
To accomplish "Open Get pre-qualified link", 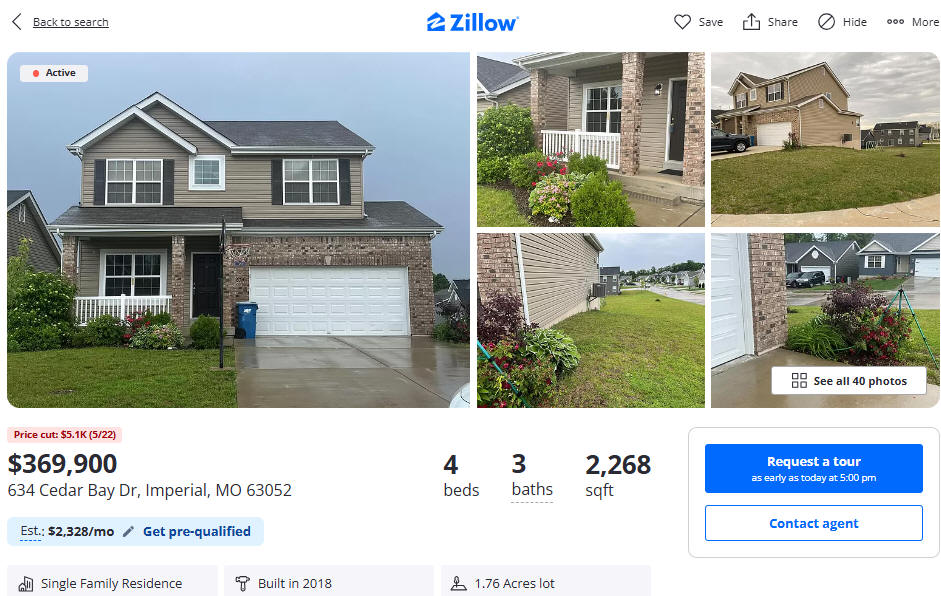I will (197, 532).
